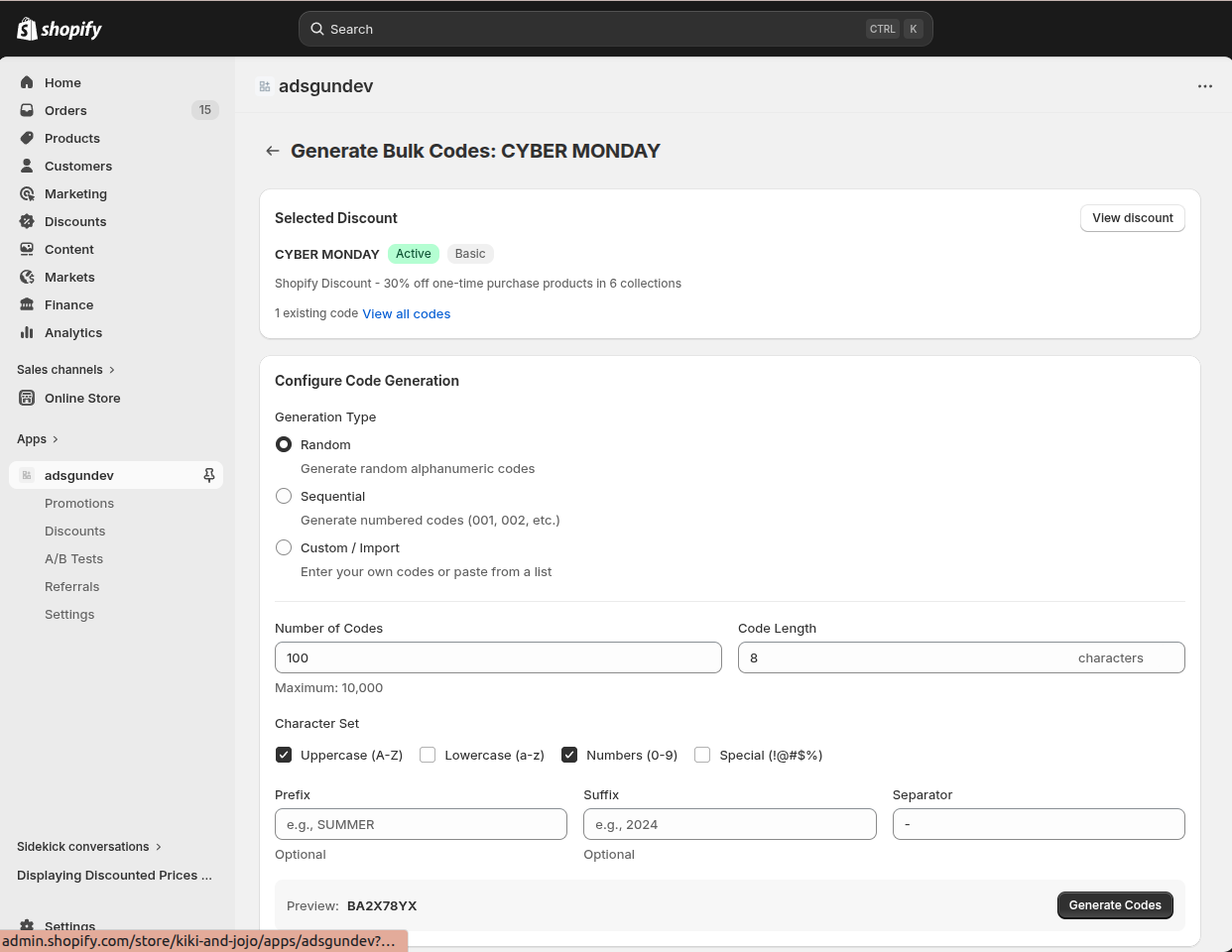Click the Products tag icon
The height and width of the screenshot is (952, 1232).
click(x=27, y=138)
